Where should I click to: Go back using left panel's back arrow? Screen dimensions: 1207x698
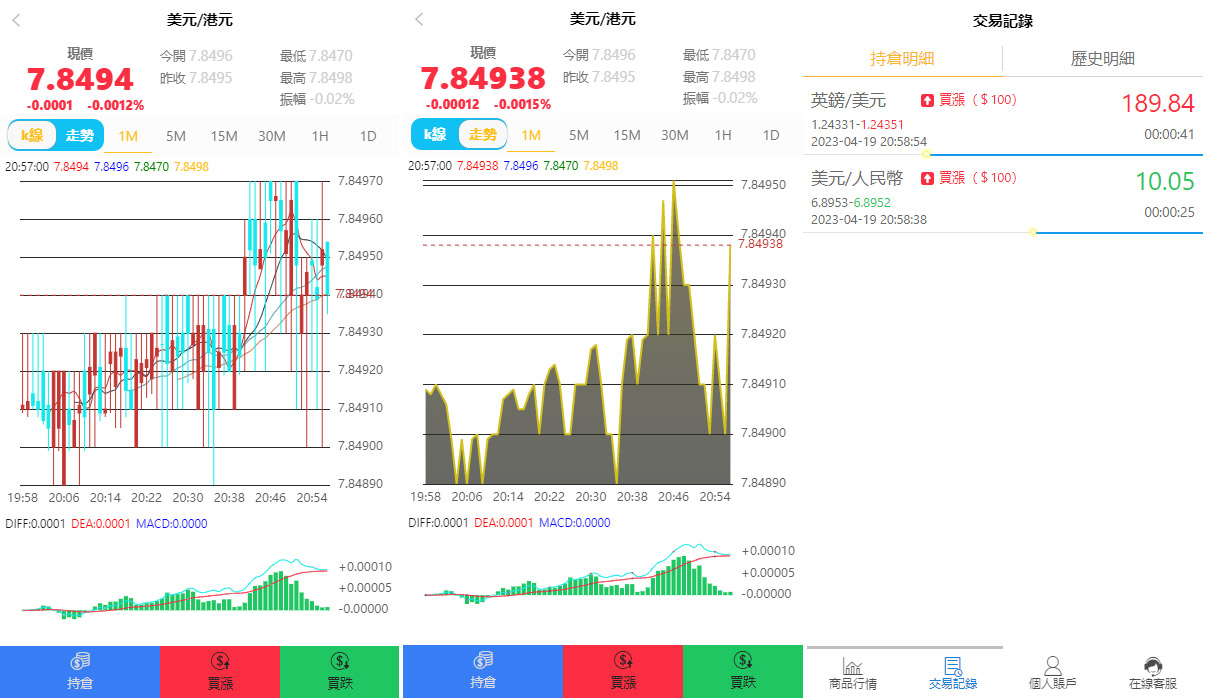pyautogui.click(x=16, y=20)
